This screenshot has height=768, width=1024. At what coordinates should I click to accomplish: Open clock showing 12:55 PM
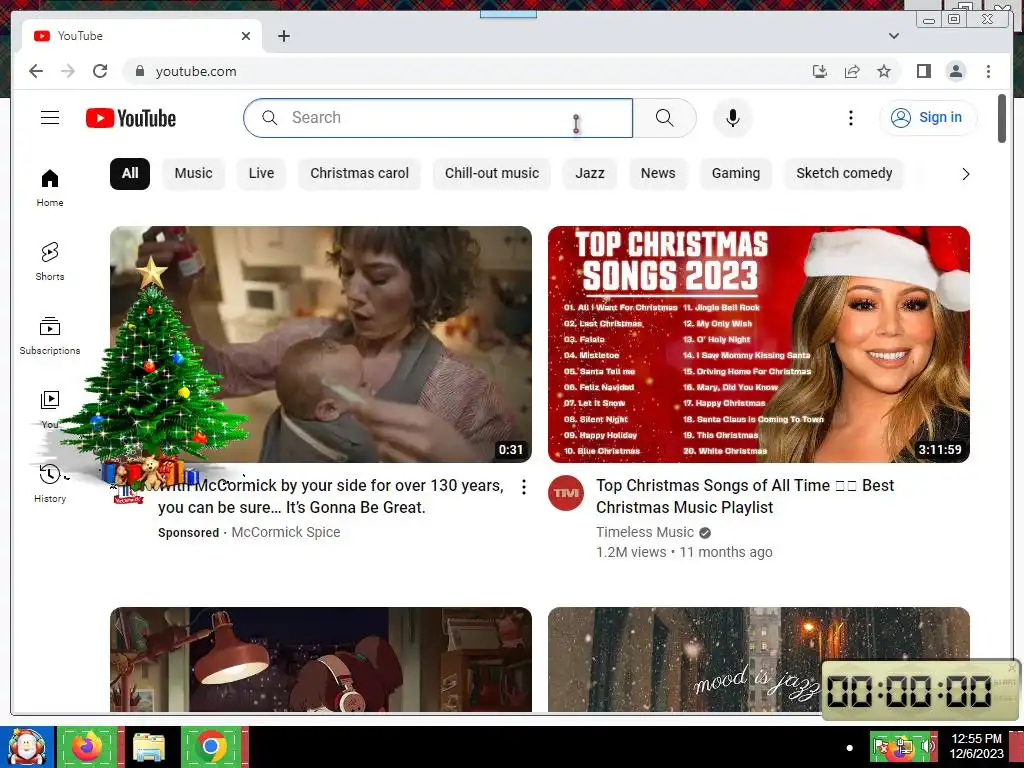pos(976,746)
